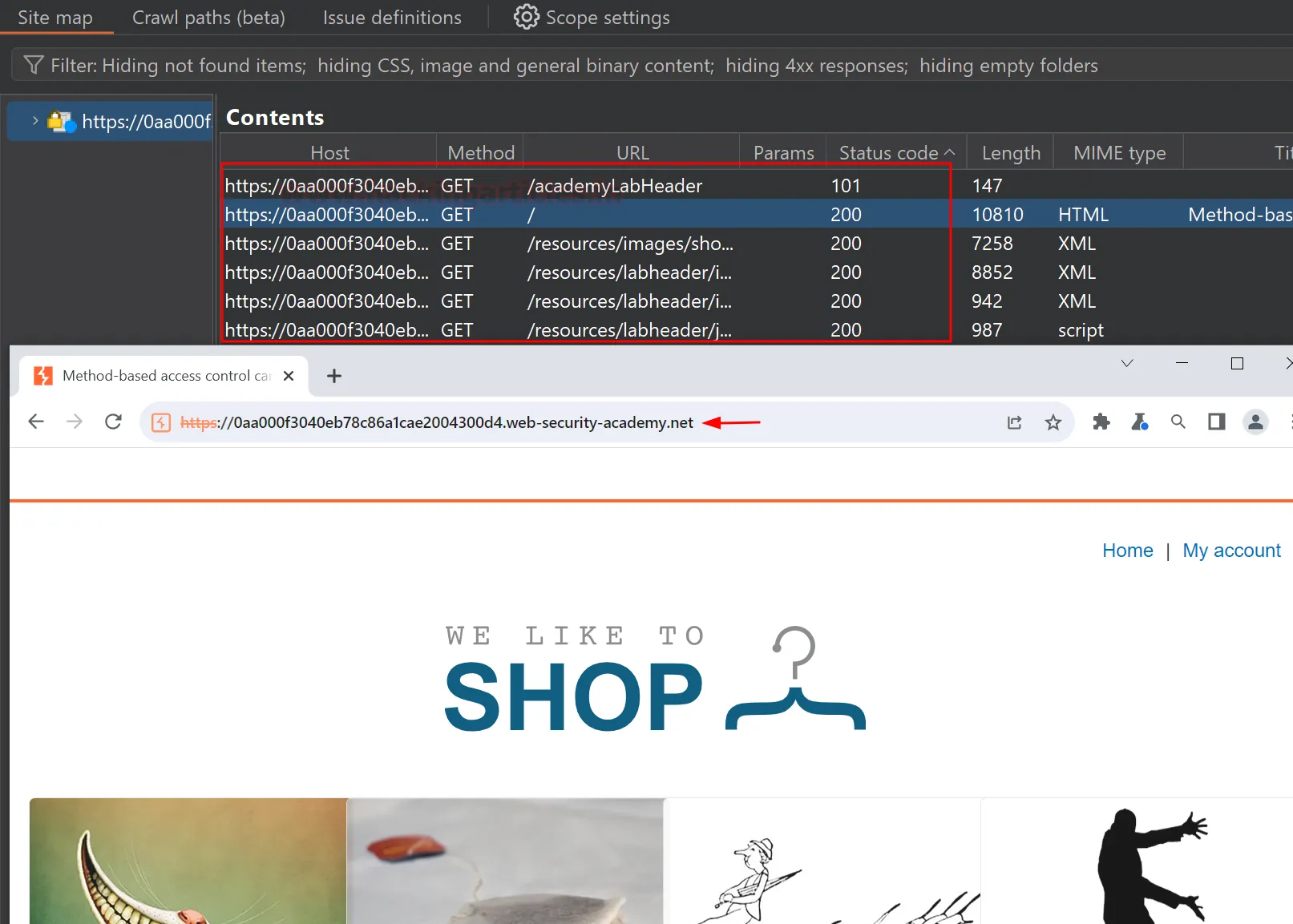Click the share page icon in address bar
1293x924 pixels.
point(1015,422)
